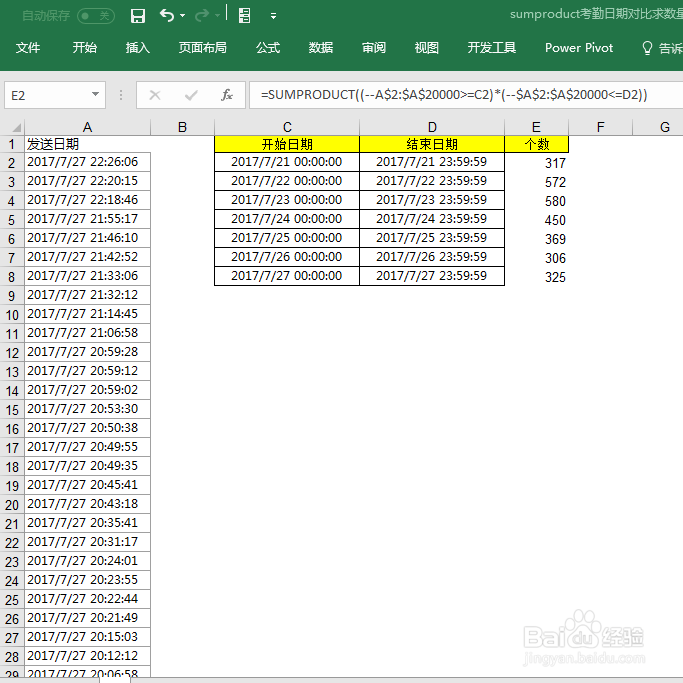The height and width of the screenshot is (683, 683).
Task: Click the form icon in the quick access toolbar
Action: coord(244,16)
